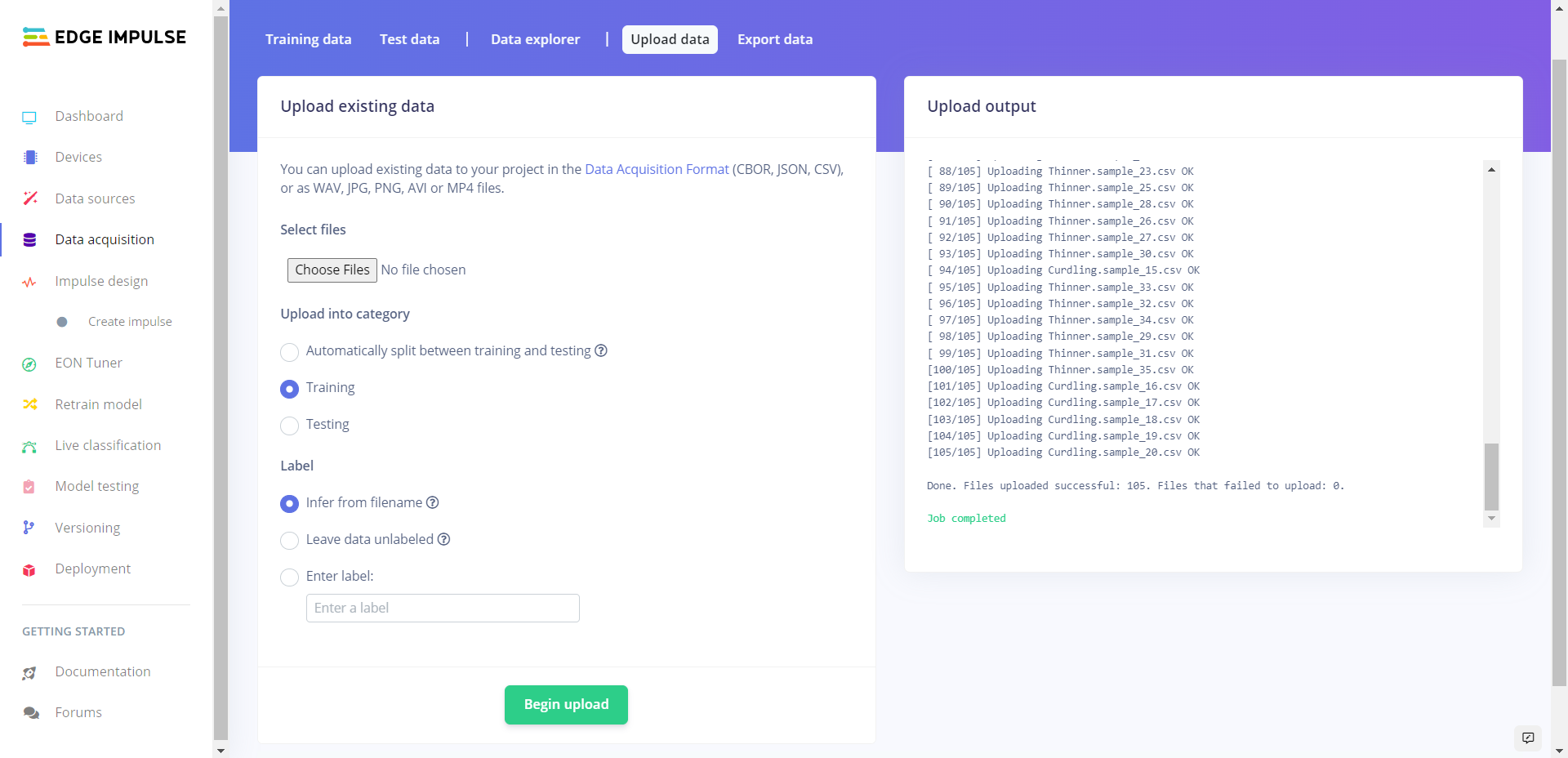Go to the Export data tab

(x=775, y=39)
